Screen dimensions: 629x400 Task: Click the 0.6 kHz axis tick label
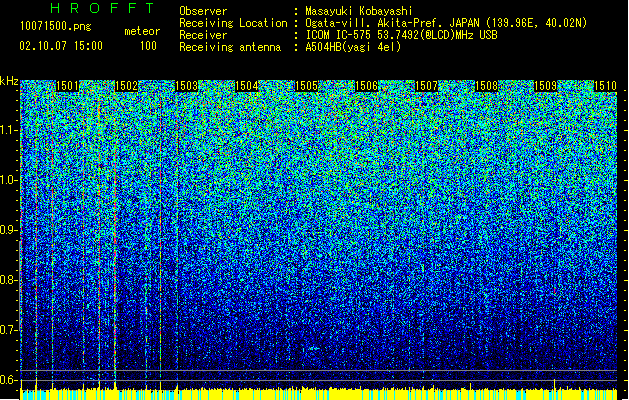(x=9, y=380)
